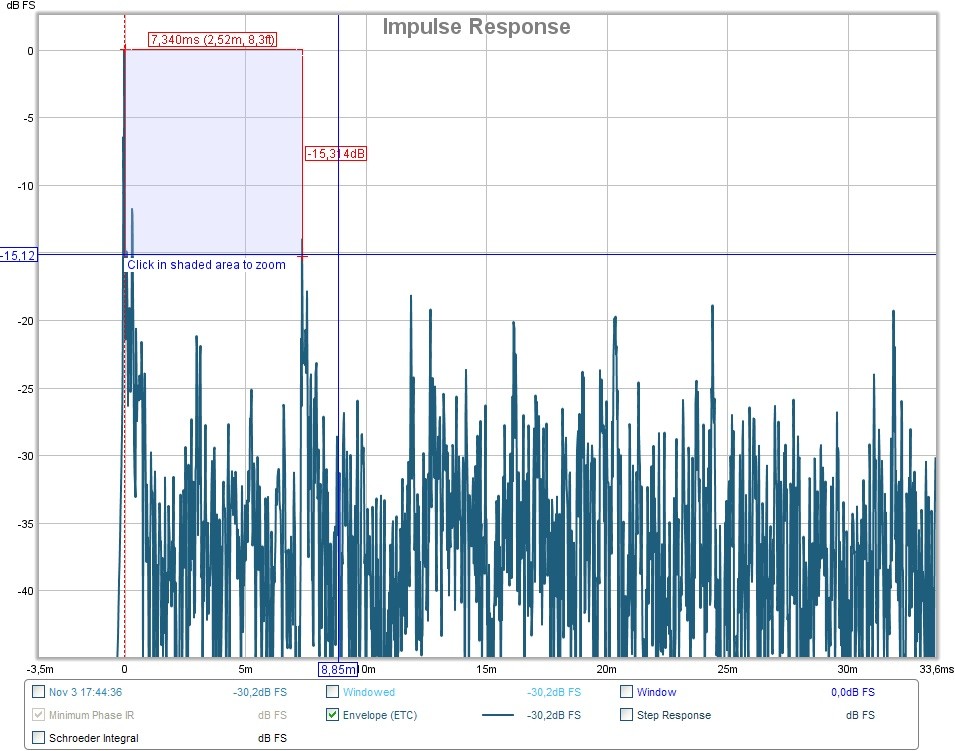Click the "-20" vertical axis label
Viewport: 955px width, 751px height.
click(x=26, y=321)
